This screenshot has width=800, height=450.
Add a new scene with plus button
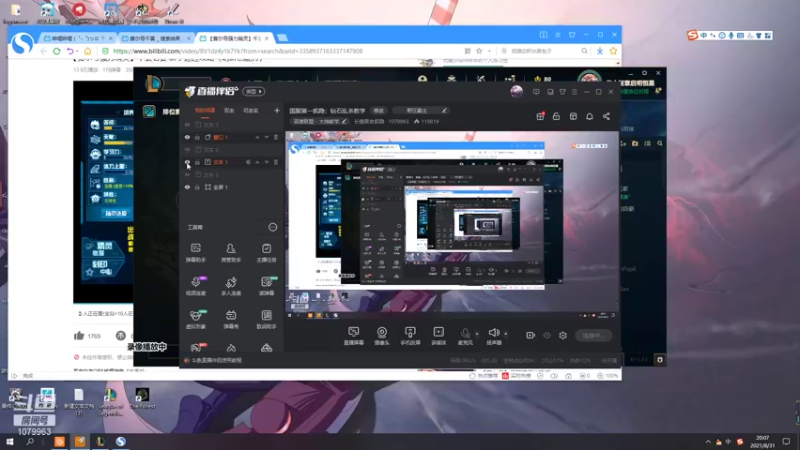click(x=277, y=110)
